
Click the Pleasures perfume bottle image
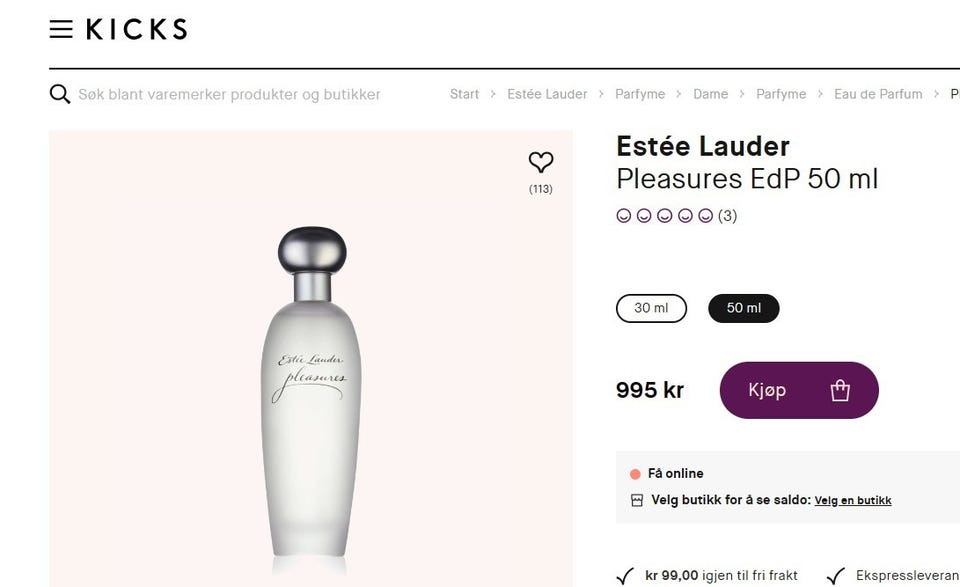coord(311,392)
